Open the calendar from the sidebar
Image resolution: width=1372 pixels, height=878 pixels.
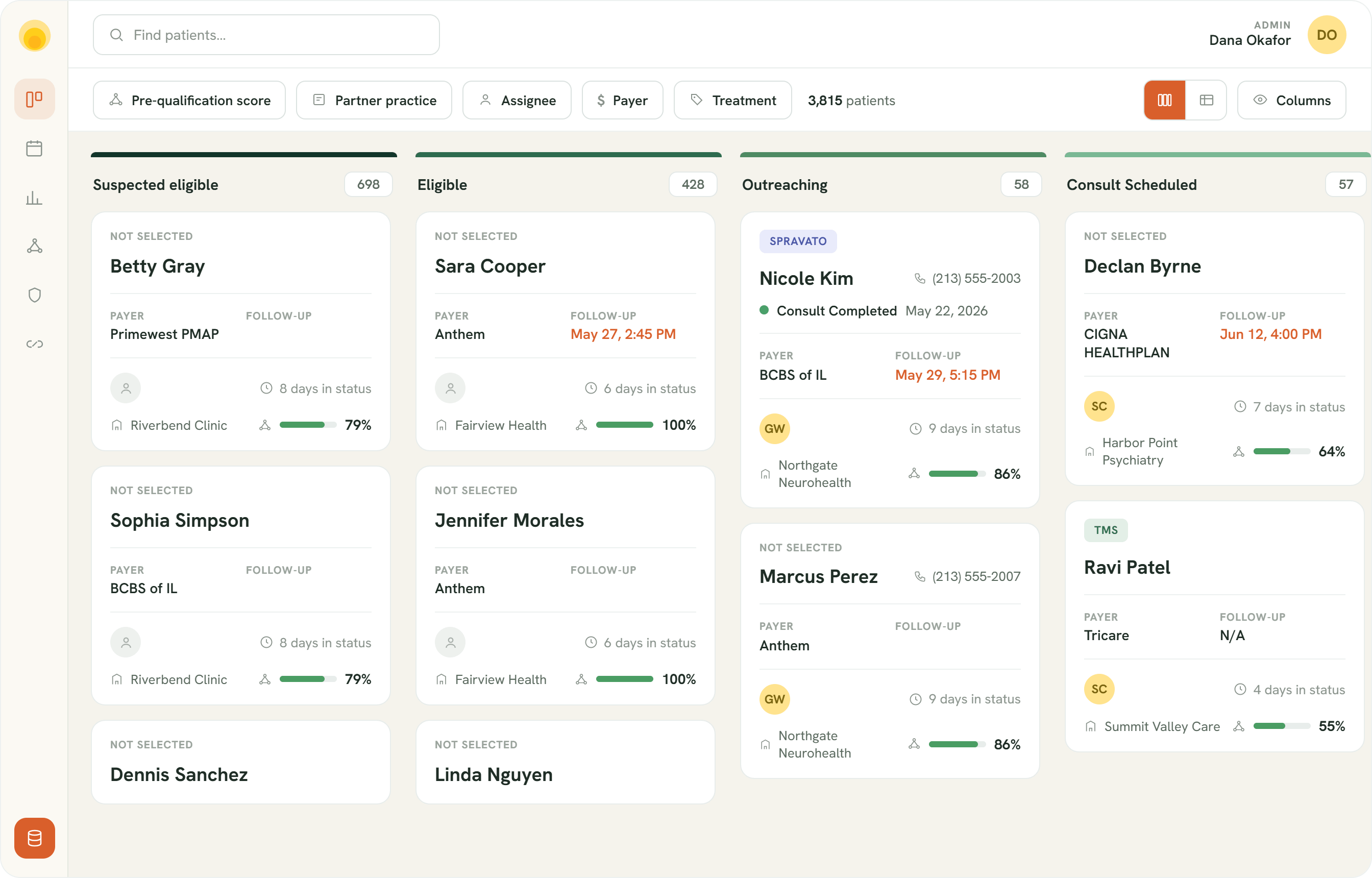pos(34,148)
